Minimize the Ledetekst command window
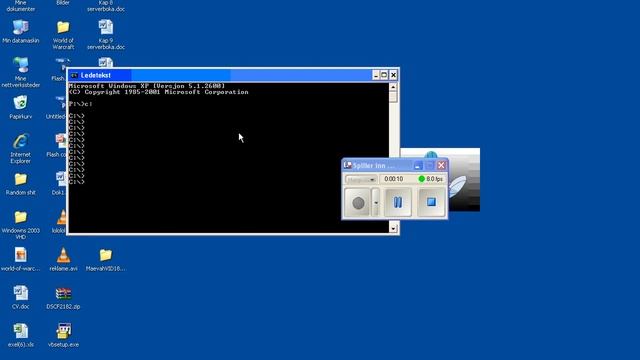Image resolution: width=640 pixels, height=360 pixels. [376, 75]
